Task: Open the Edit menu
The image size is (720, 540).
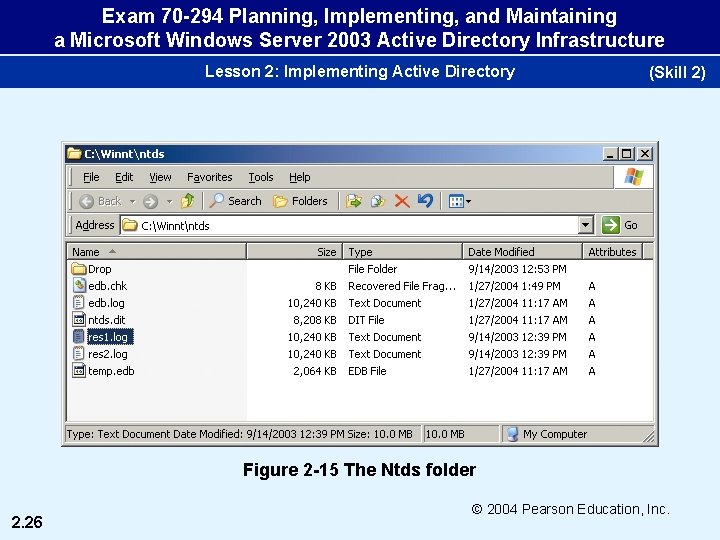Action: click(124, 177)
